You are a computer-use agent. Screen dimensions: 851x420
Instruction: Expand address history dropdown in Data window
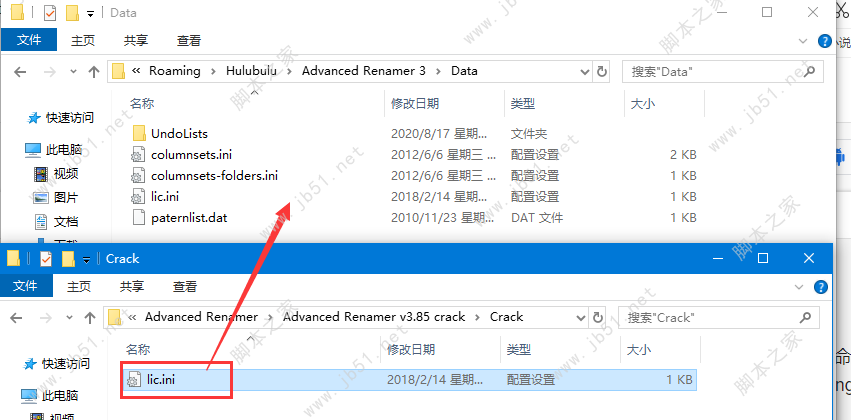coord(585,72)
